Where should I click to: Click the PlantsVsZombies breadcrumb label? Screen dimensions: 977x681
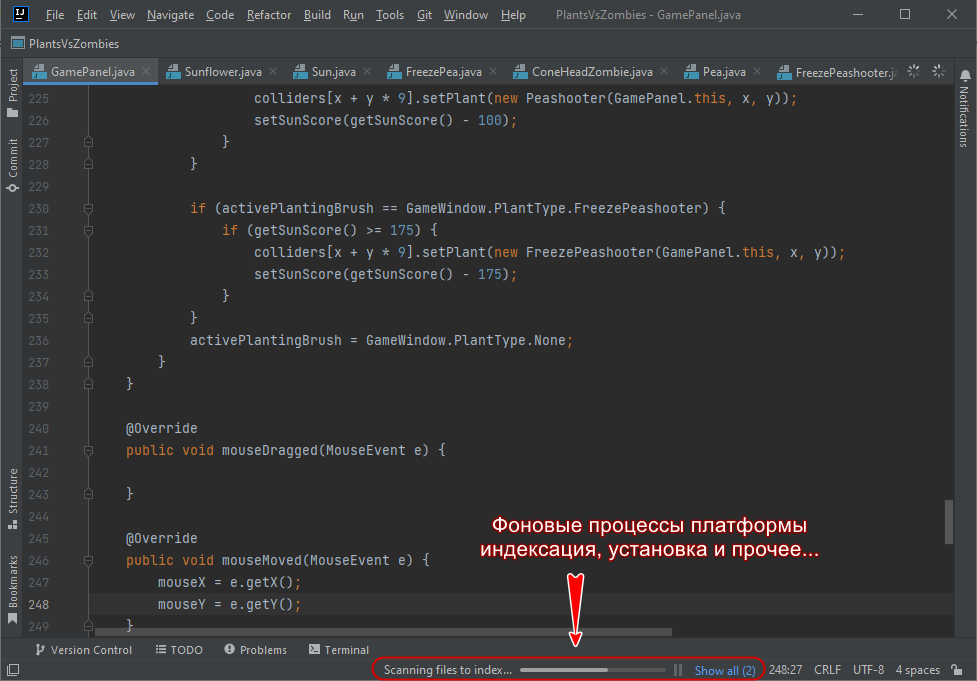pos(74,44)
